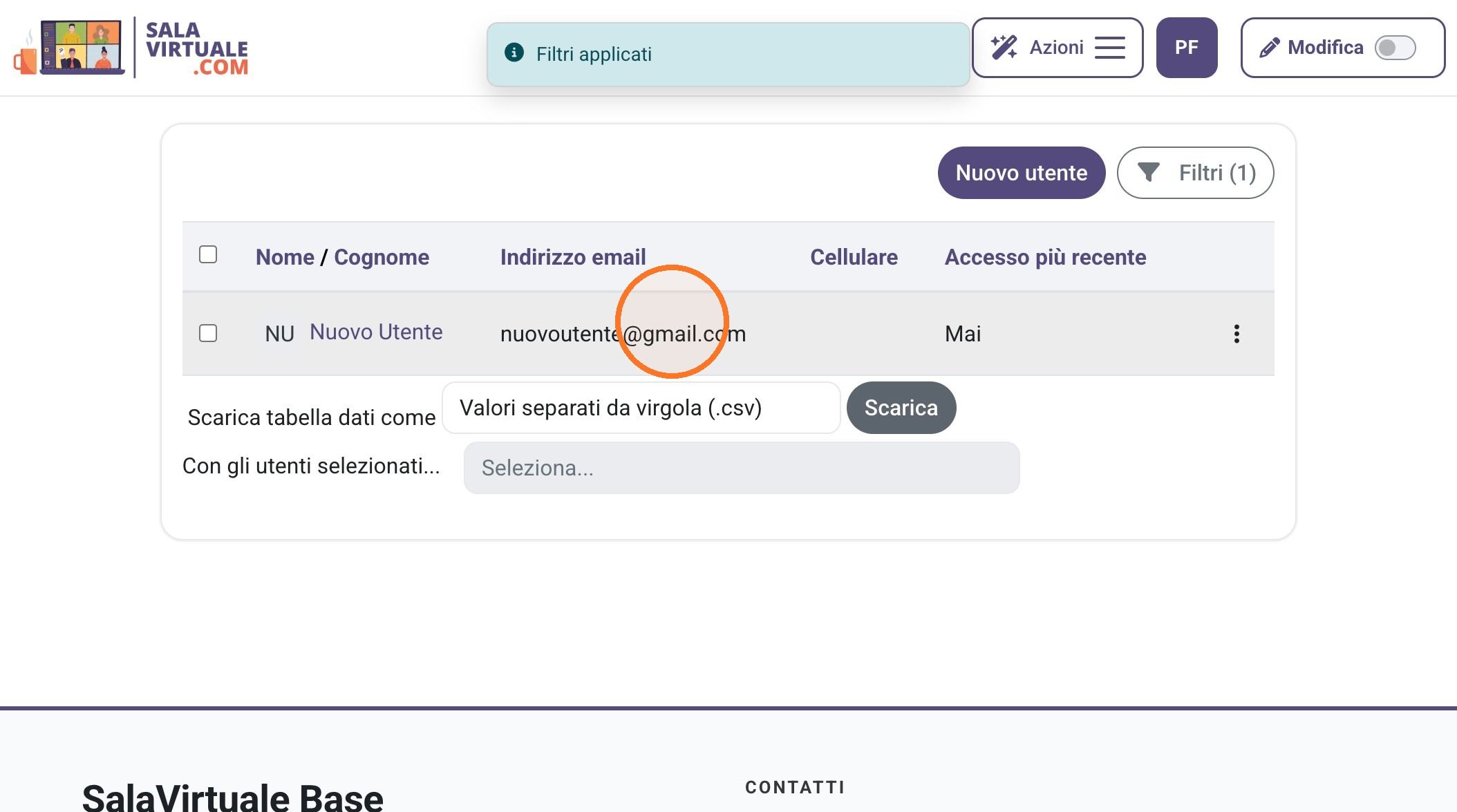Sort by Cognome column header

click(382, 257)
